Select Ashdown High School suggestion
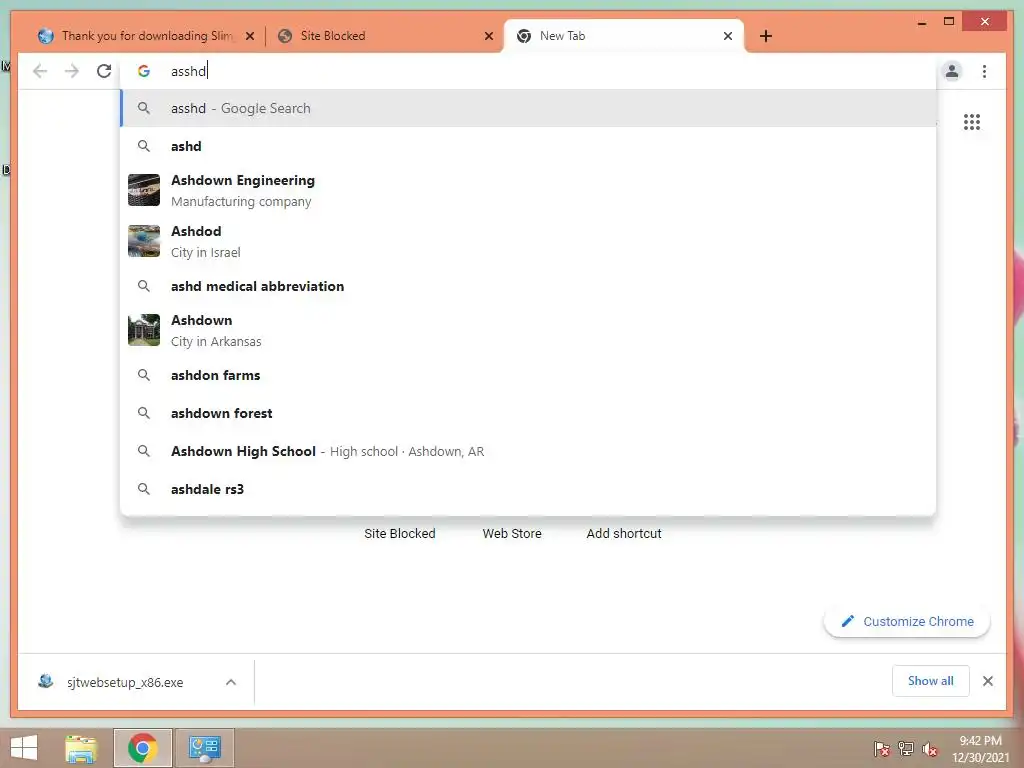 pos(528,451)
